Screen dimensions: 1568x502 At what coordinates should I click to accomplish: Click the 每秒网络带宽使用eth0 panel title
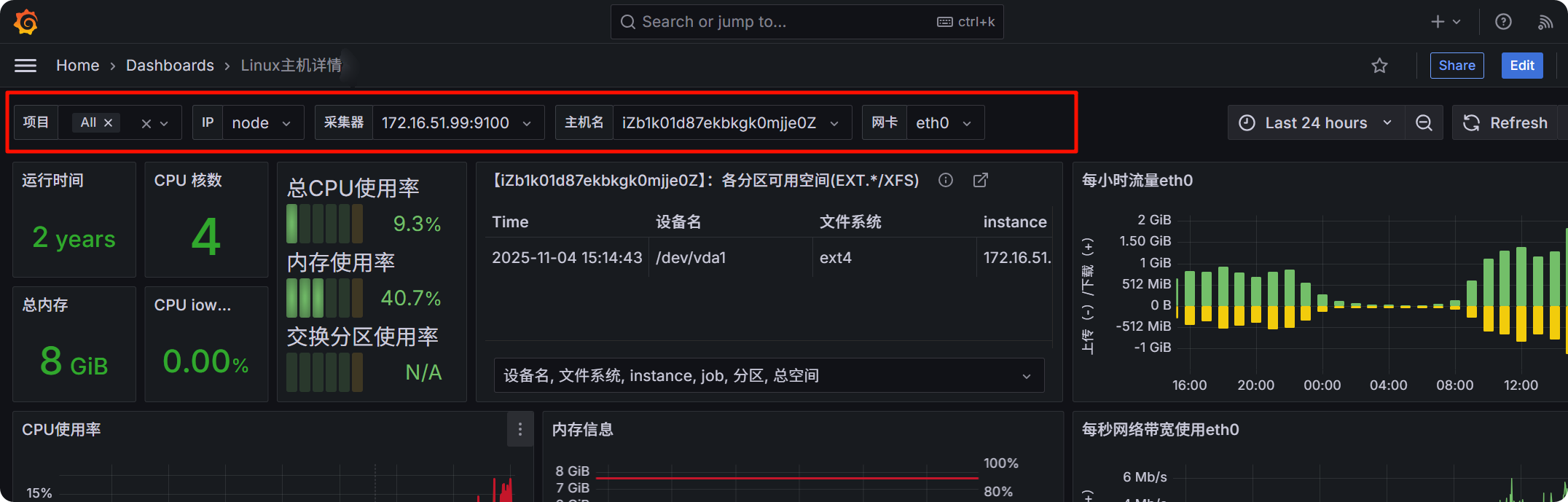pyautogui.click(x=1161, y=429)
